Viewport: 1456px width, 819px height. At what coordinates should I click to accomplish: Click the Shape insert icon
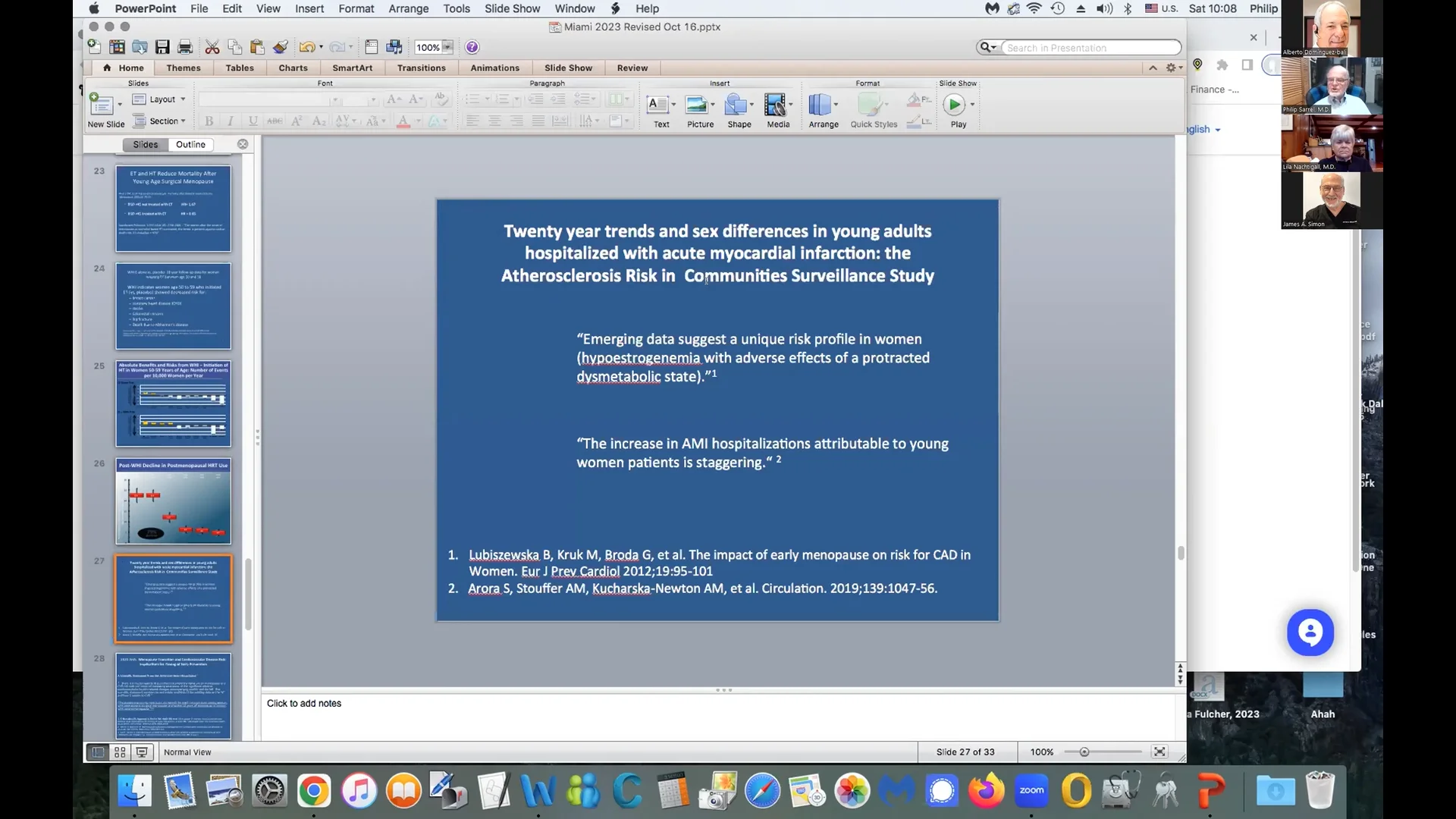pyautogui.click(x=735, y=104)
